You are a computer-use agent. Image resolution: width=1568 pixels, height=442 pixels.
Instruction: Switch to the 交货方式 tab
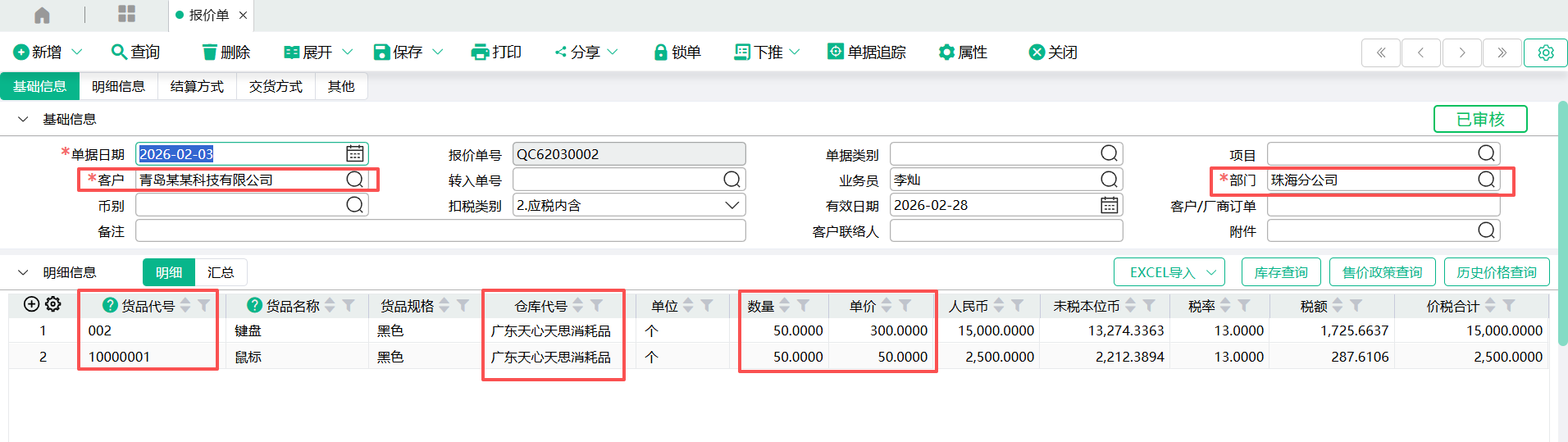click(276, 86)
